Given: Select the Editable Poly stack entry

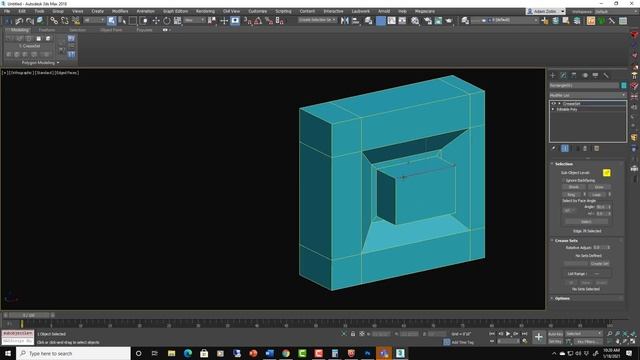Looking at the screenshot, I should [x=567, y=109].
